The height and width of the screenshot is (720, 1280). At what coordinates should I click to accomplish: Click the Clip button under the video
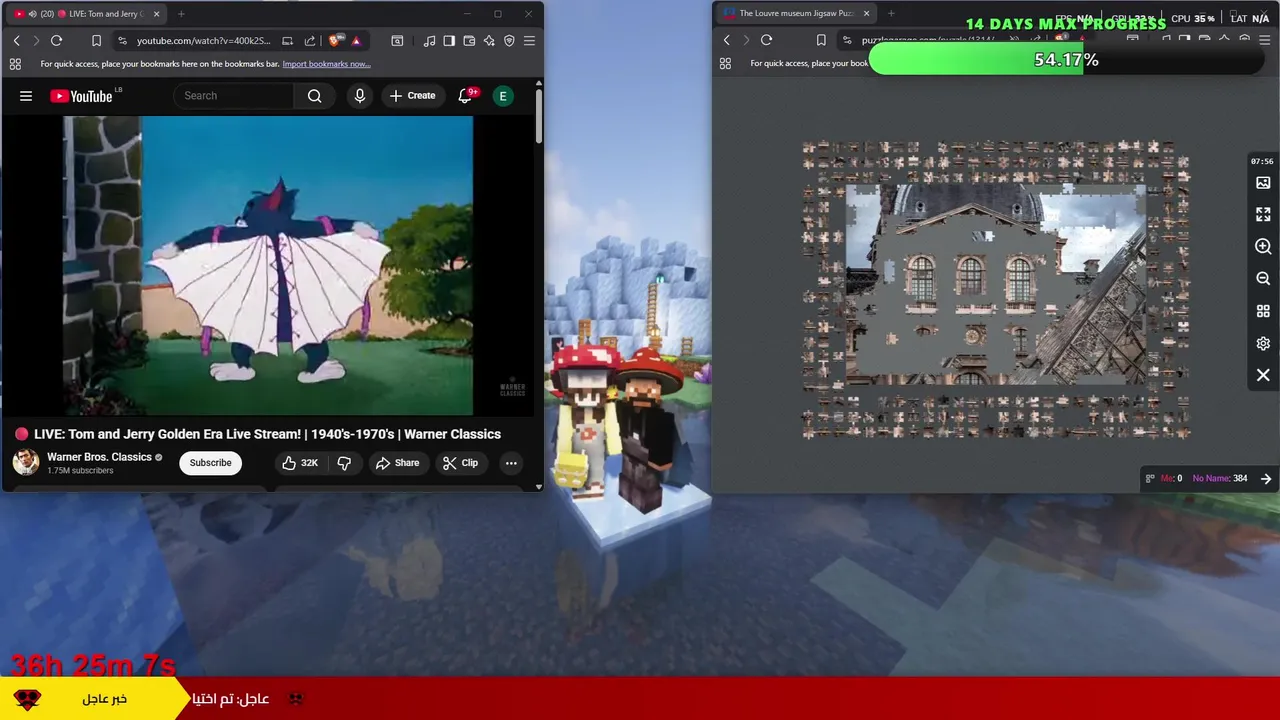point(460,463)
